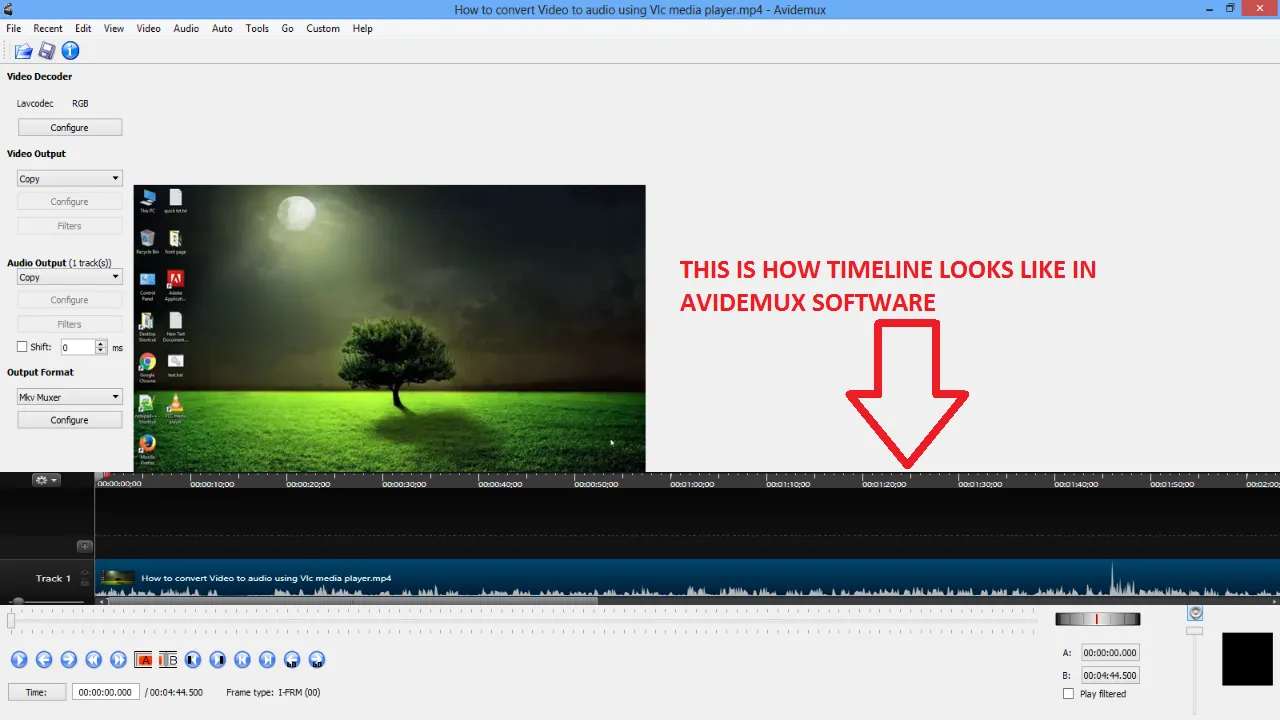Configure the Output Format muxer
Image resolution: width=1280 pixels, height=720 pixels.
[x=70, y=420]
